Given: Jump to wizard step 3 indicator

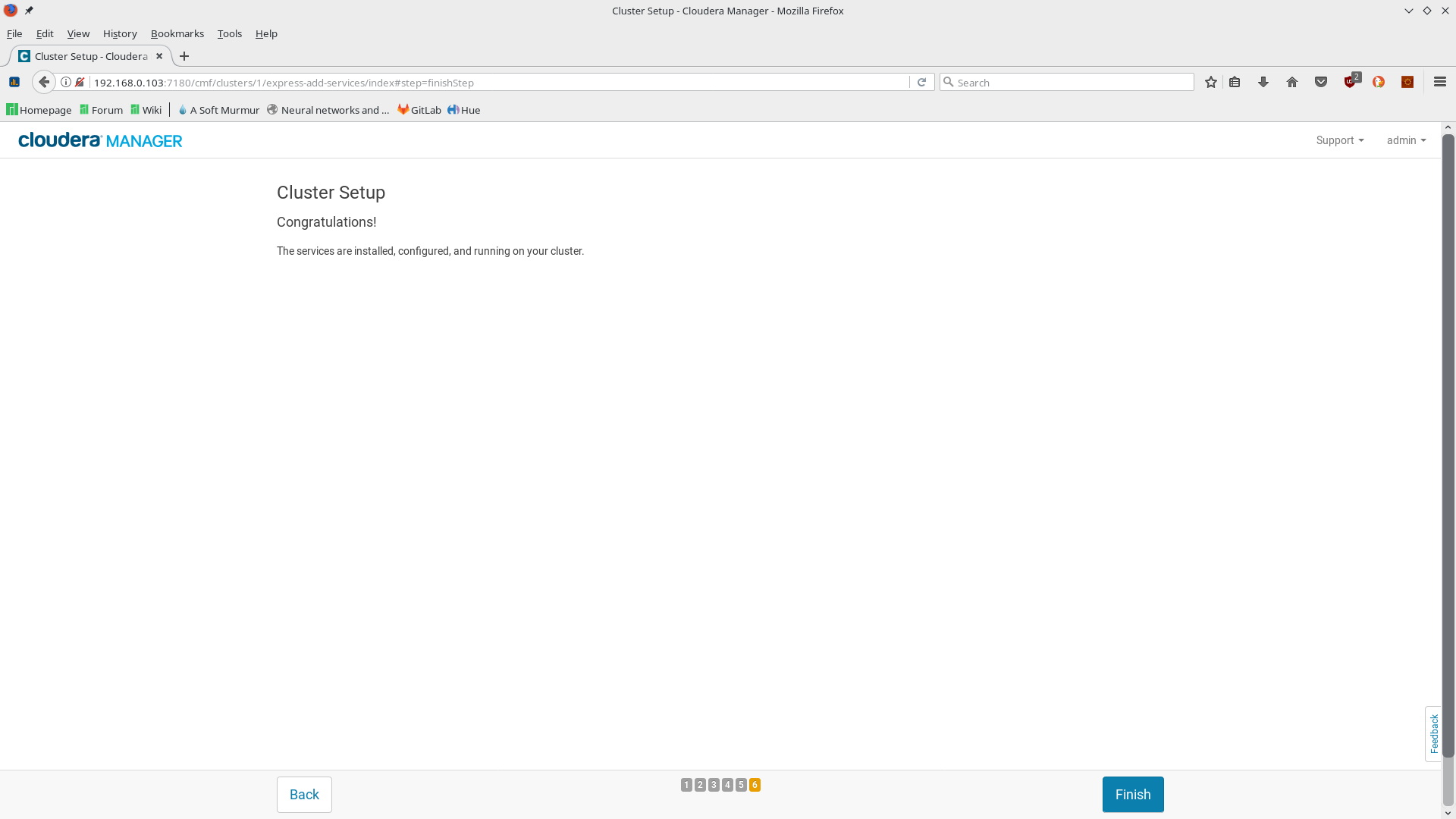Looking at the screenshot, I should pyautogui.click(x=714, y=785).
